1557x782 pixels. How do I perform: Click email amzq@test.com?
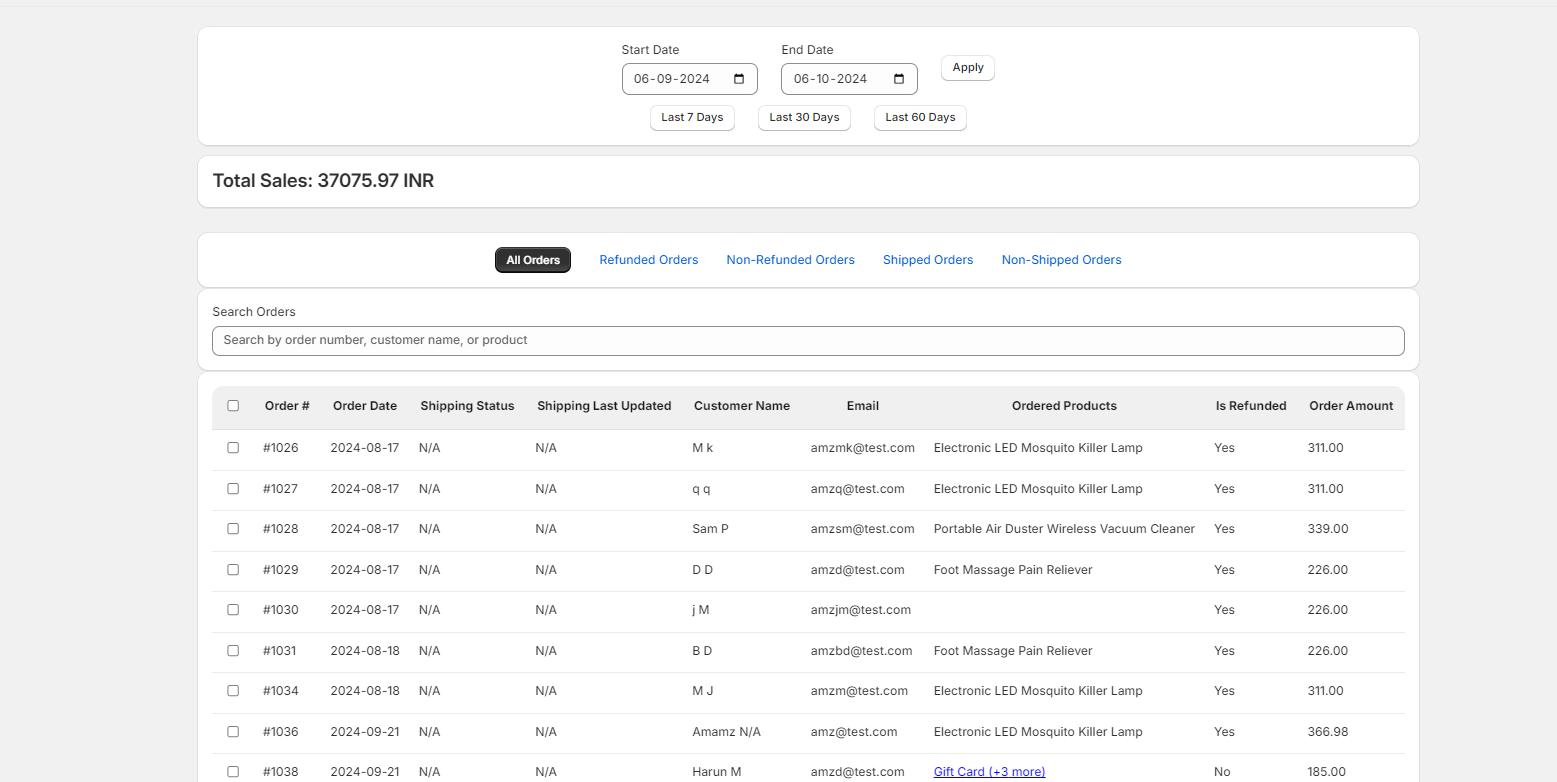tap(857, 489)
